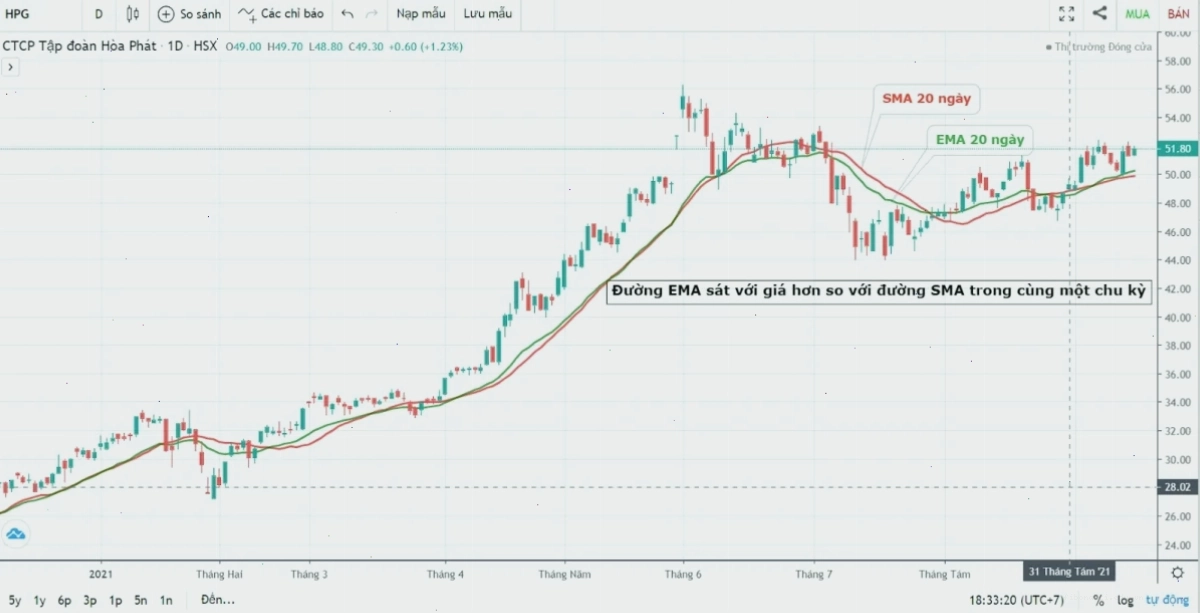Click the undo arrow icon

tap(347, 14)
